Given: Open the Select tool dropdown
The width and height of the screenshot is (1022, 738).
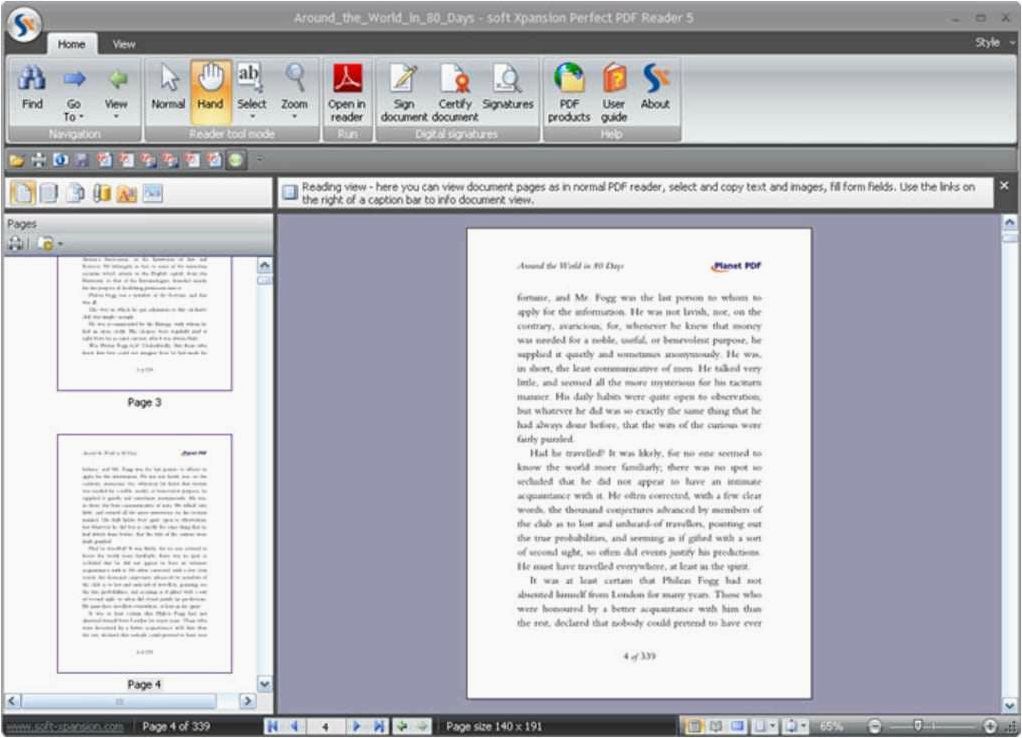Looking at the screenshot, I should [252, 91].
